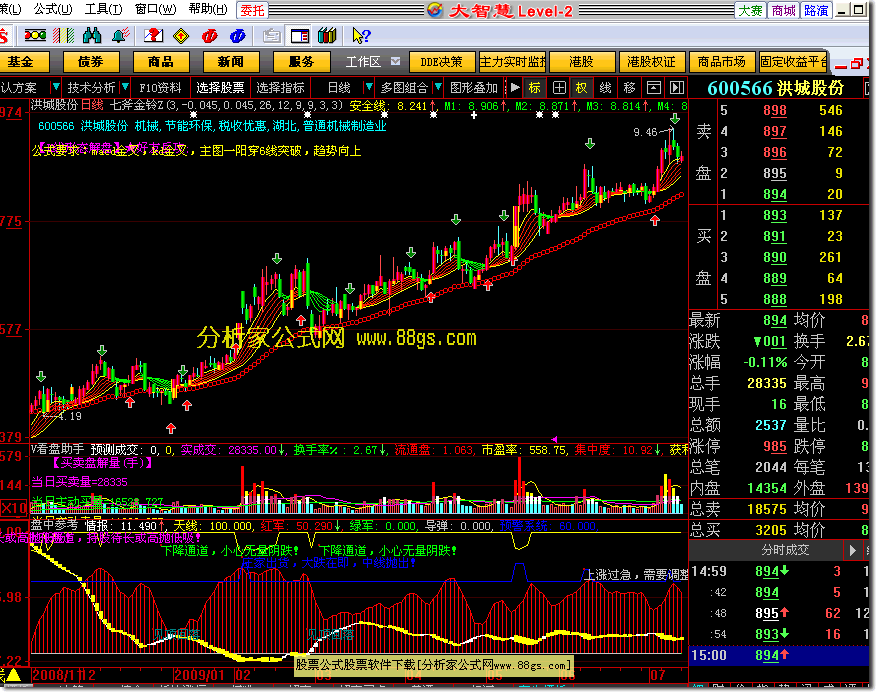
Task: Click the 商品 button
Action: [x=161, y=62]
